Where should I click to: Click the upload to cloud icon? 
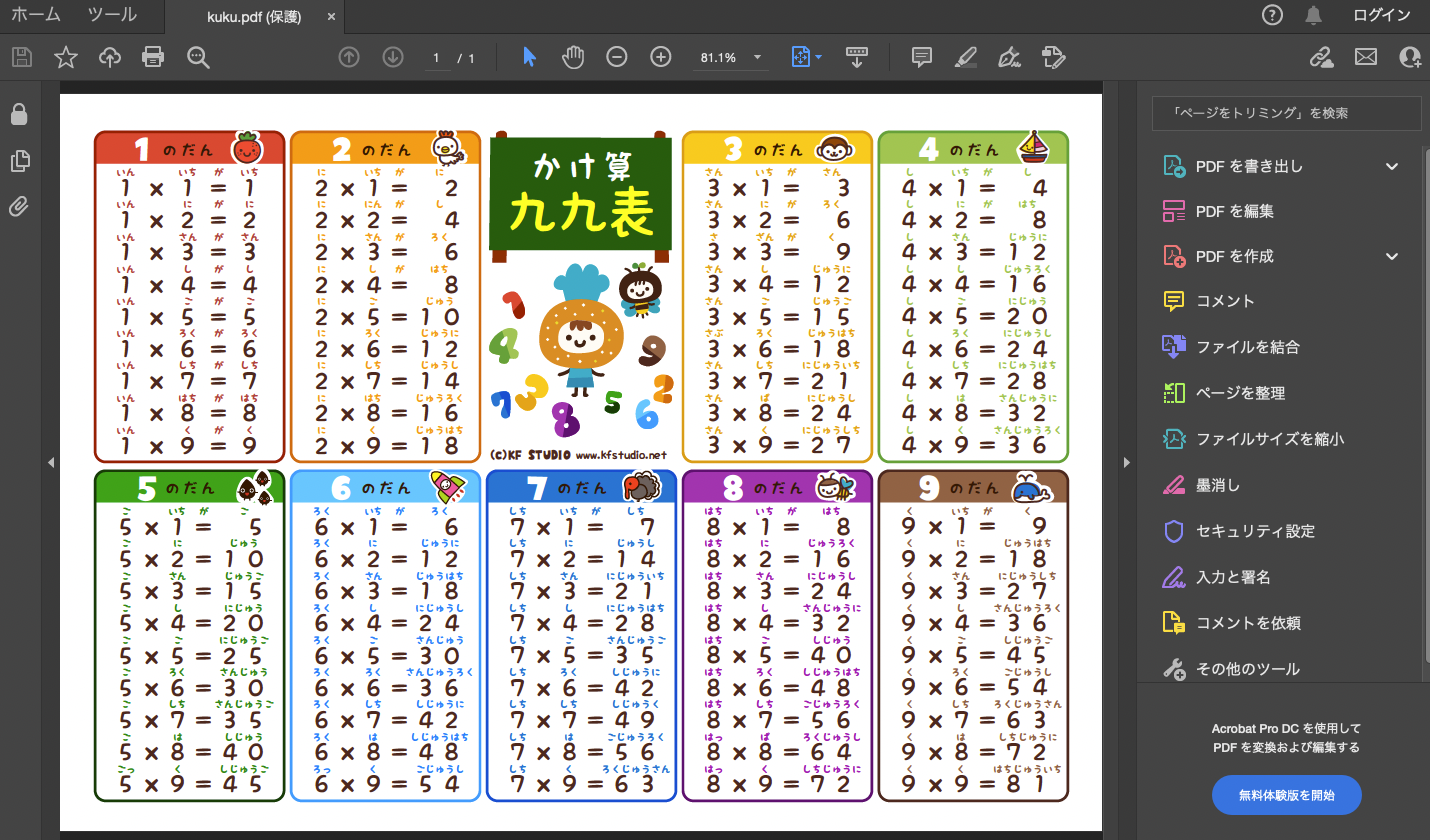point(110,57)
